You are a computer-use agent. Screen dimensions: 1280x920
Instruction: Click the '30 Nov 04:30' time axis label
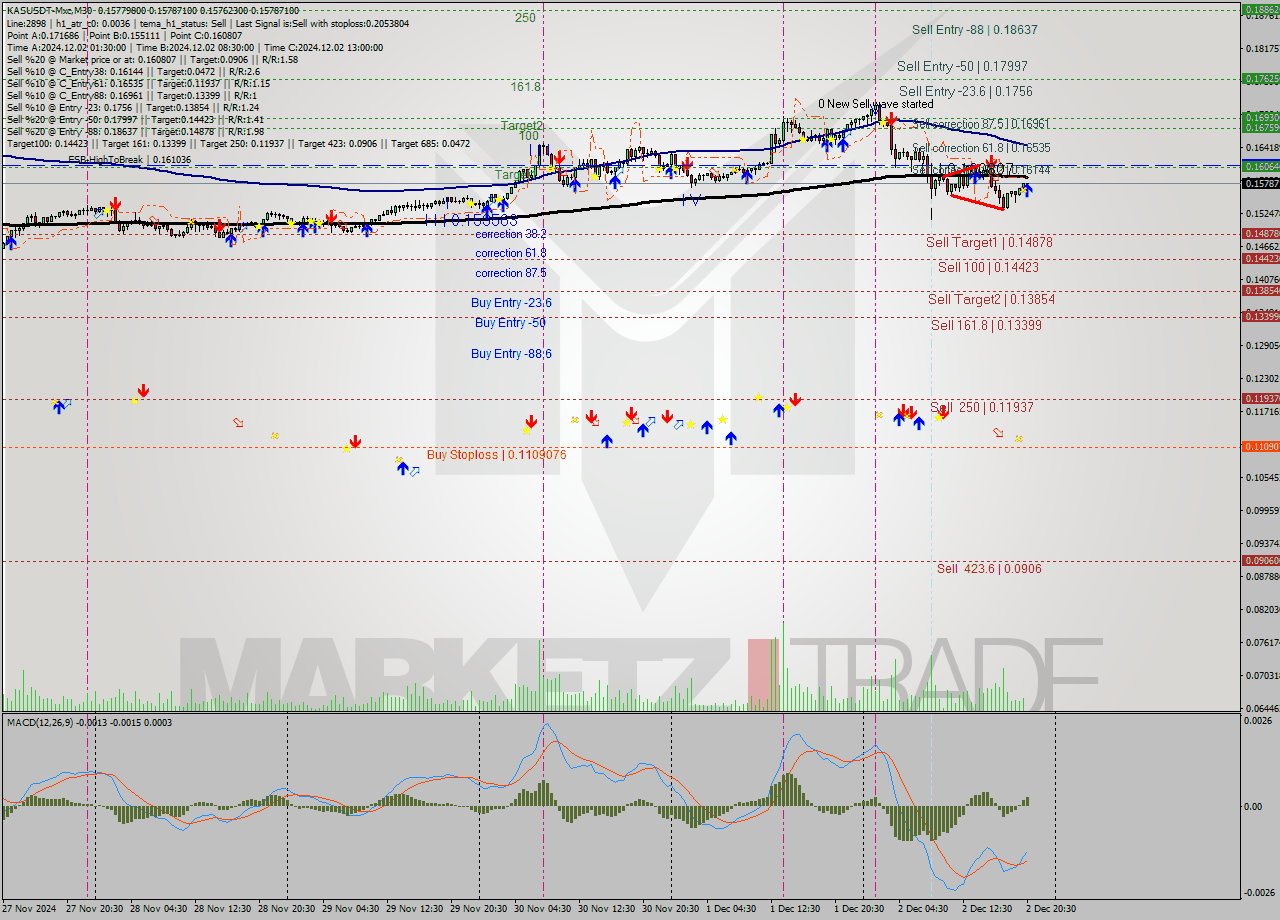[543, 909]
